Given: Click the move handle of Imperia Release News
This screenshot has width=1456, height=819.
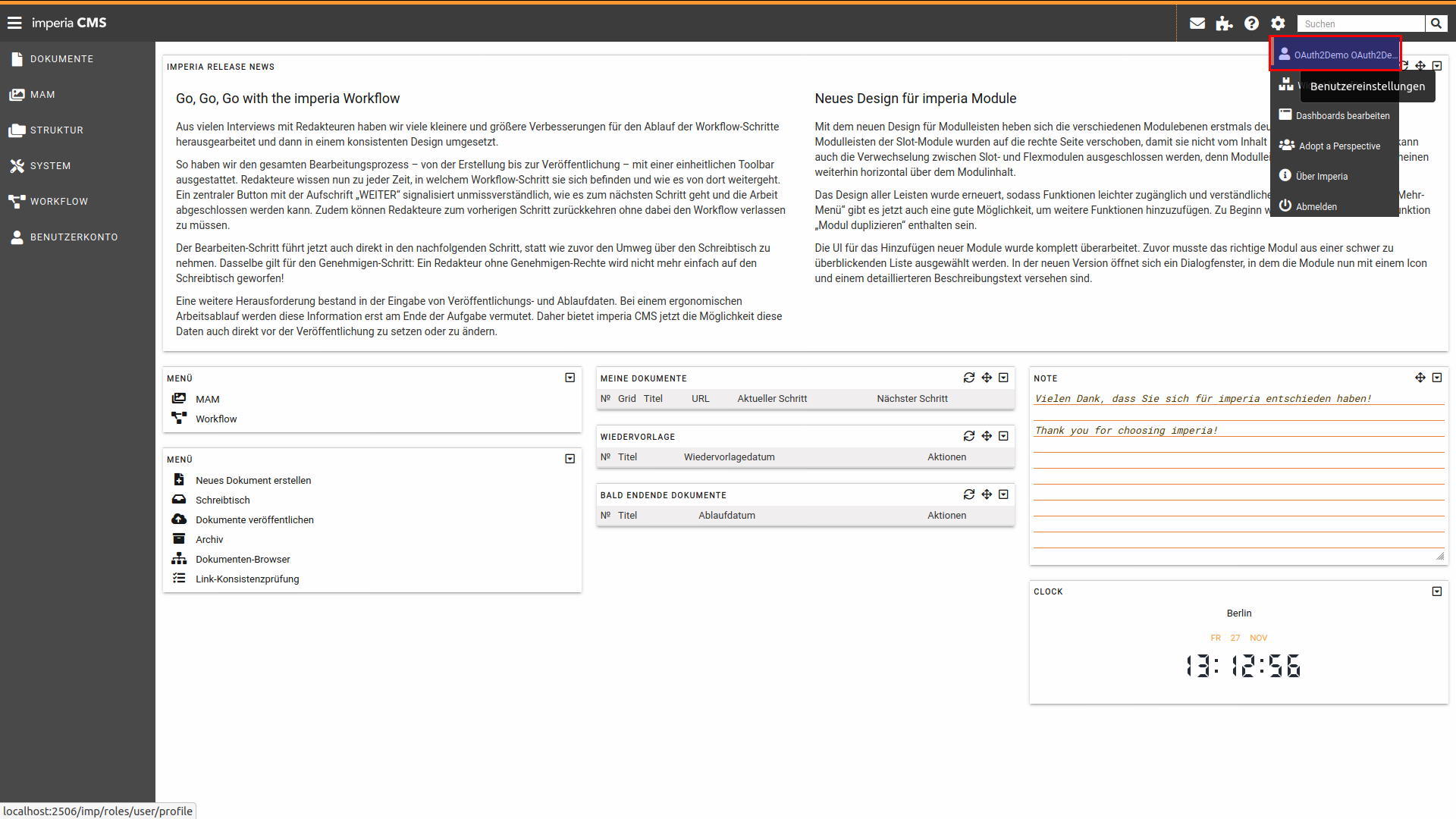Looking at the screenshot, I should [1420, 66].
